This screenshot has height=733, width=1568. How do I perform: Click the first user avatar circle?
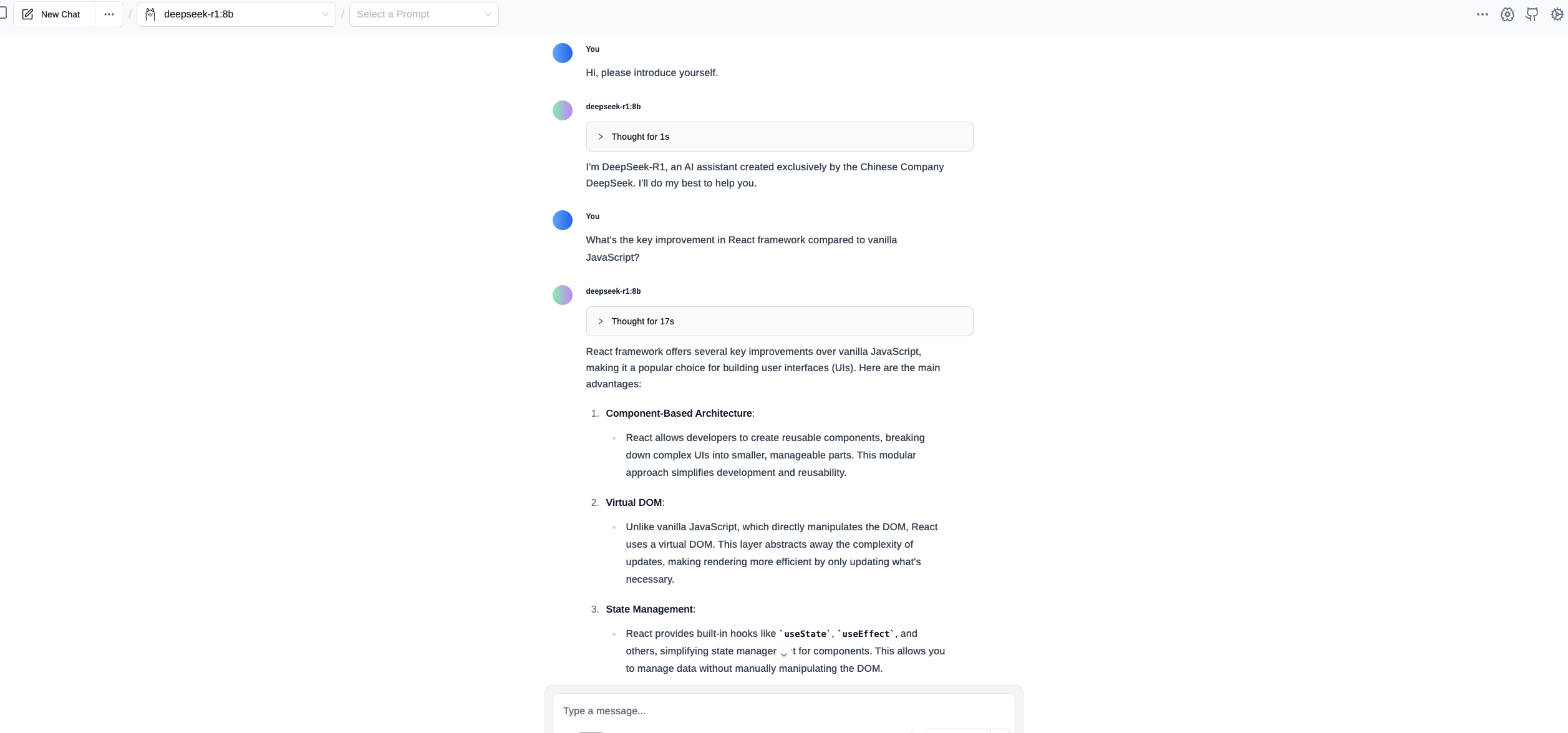coord(563,53)
